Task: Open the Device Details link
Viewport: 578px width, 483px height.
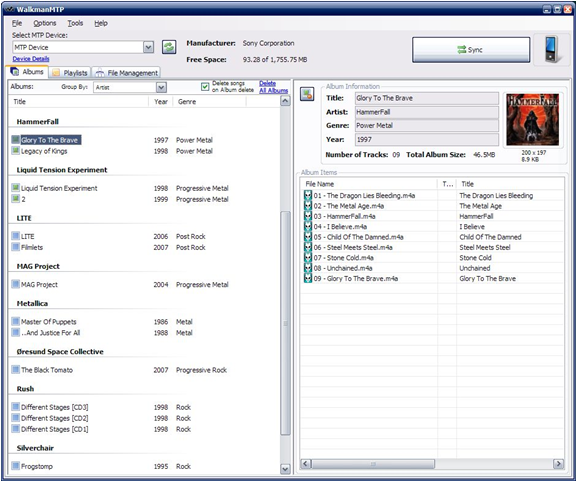Action: (31, 59)
